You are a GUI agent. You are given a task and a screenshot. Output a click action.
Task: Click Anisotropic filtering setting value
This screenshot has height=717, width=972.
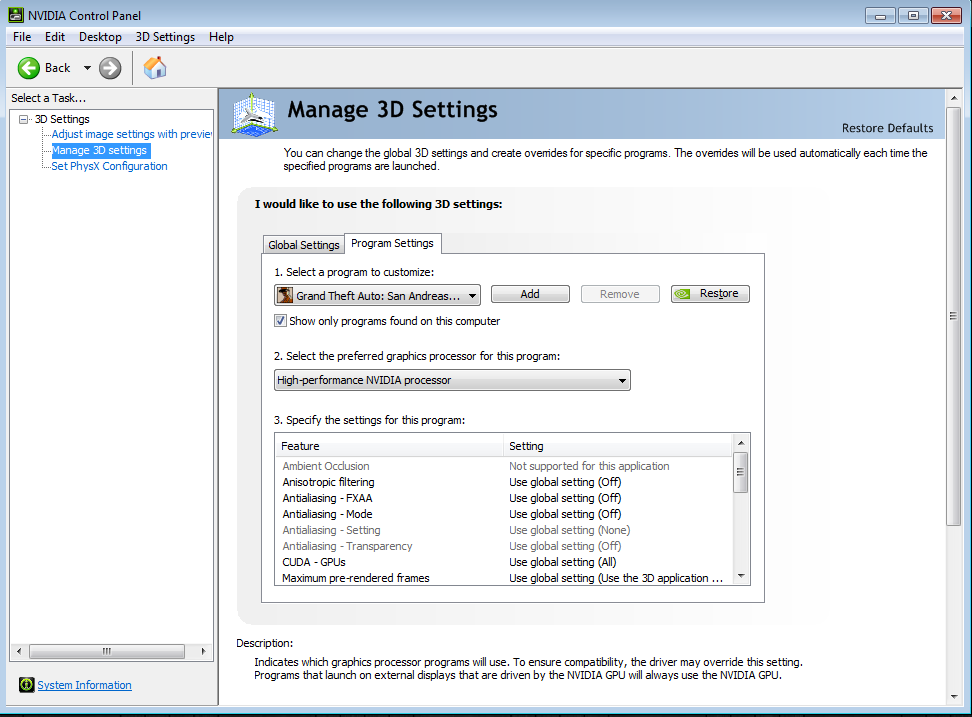click(x=565, y=482)
